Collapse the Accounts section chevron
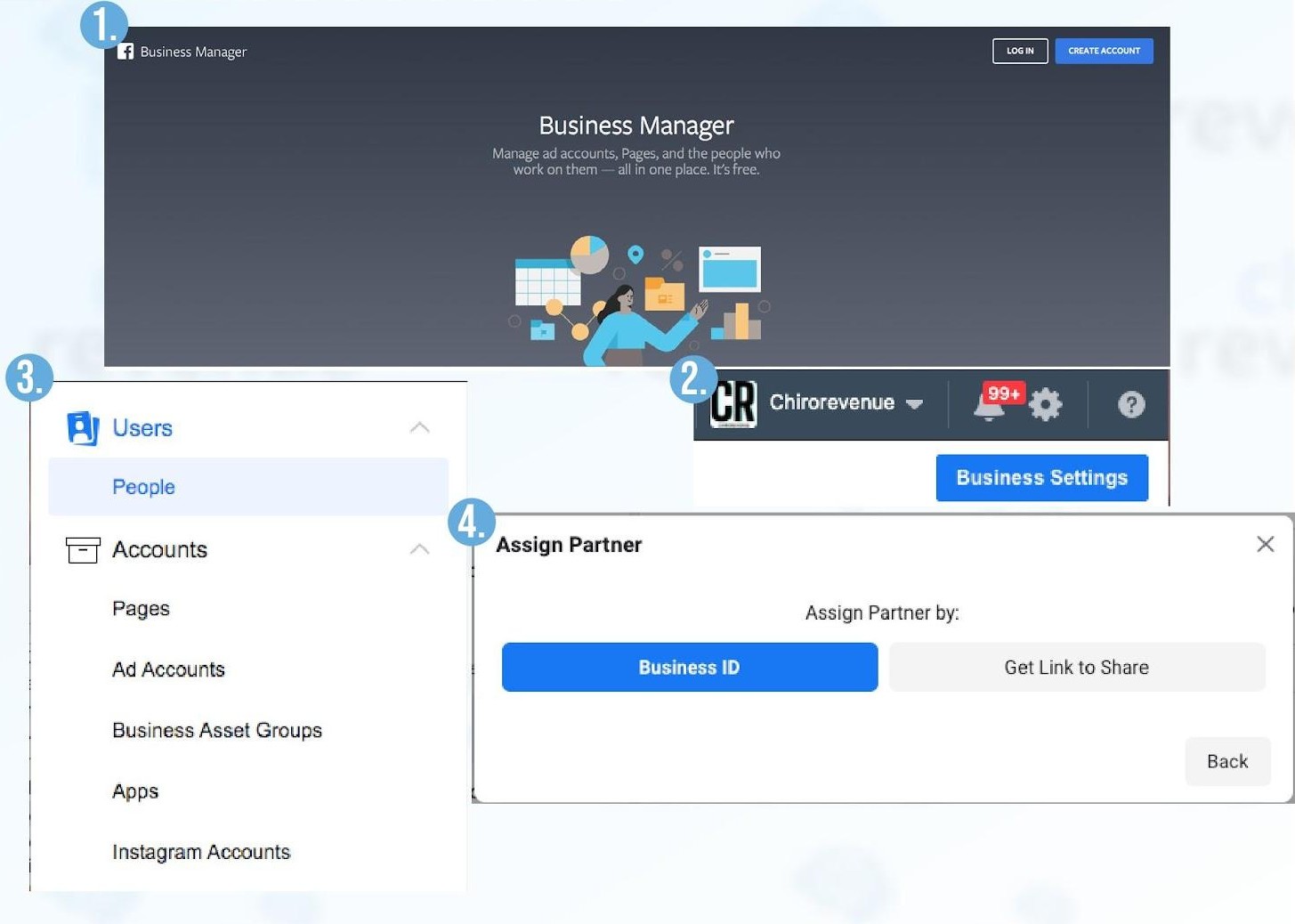Image resolution: width=1295 pixels, height=924 pixels. [x=419, y=550]
